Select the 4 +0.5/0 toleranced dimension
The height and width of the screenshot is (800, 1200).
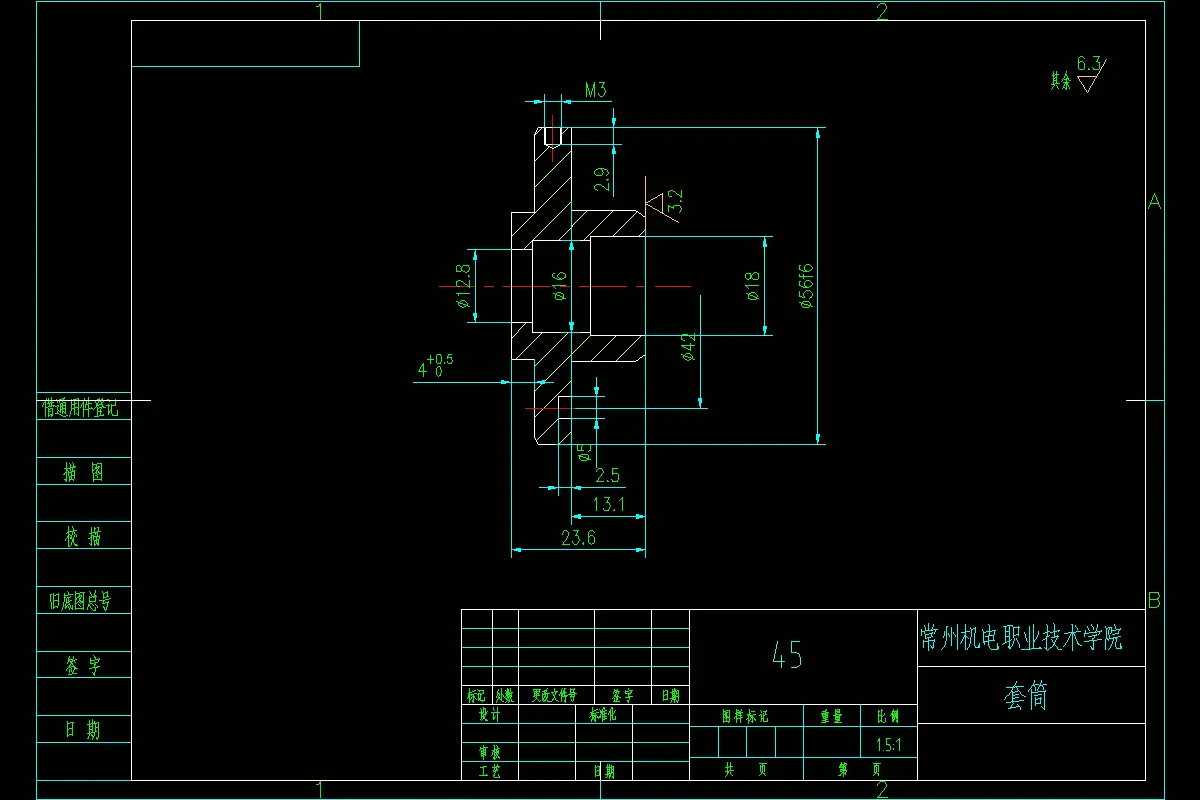(x=436, y=366)
